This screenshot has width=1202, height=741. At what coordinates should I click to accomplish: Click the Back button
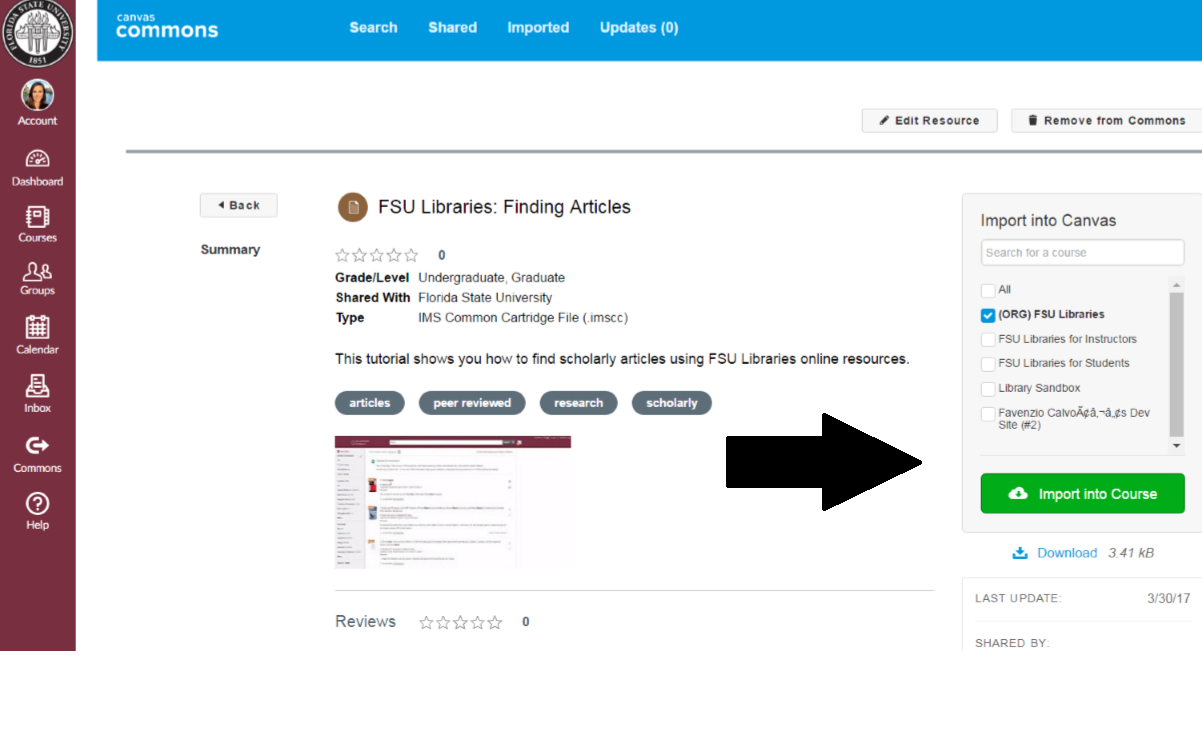coord(238,205)
